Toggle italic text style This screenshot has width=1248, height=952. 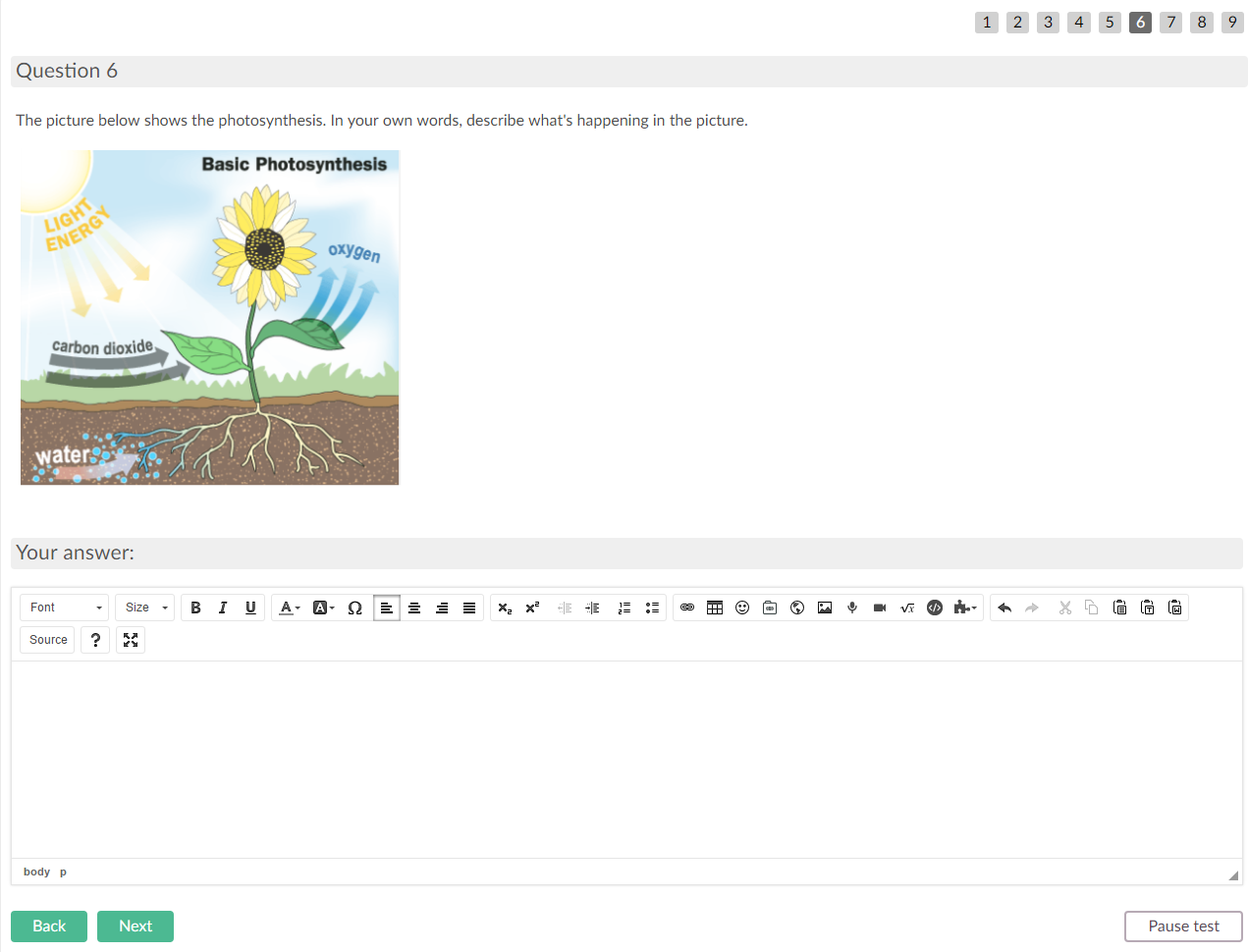[x=223, y=608]
